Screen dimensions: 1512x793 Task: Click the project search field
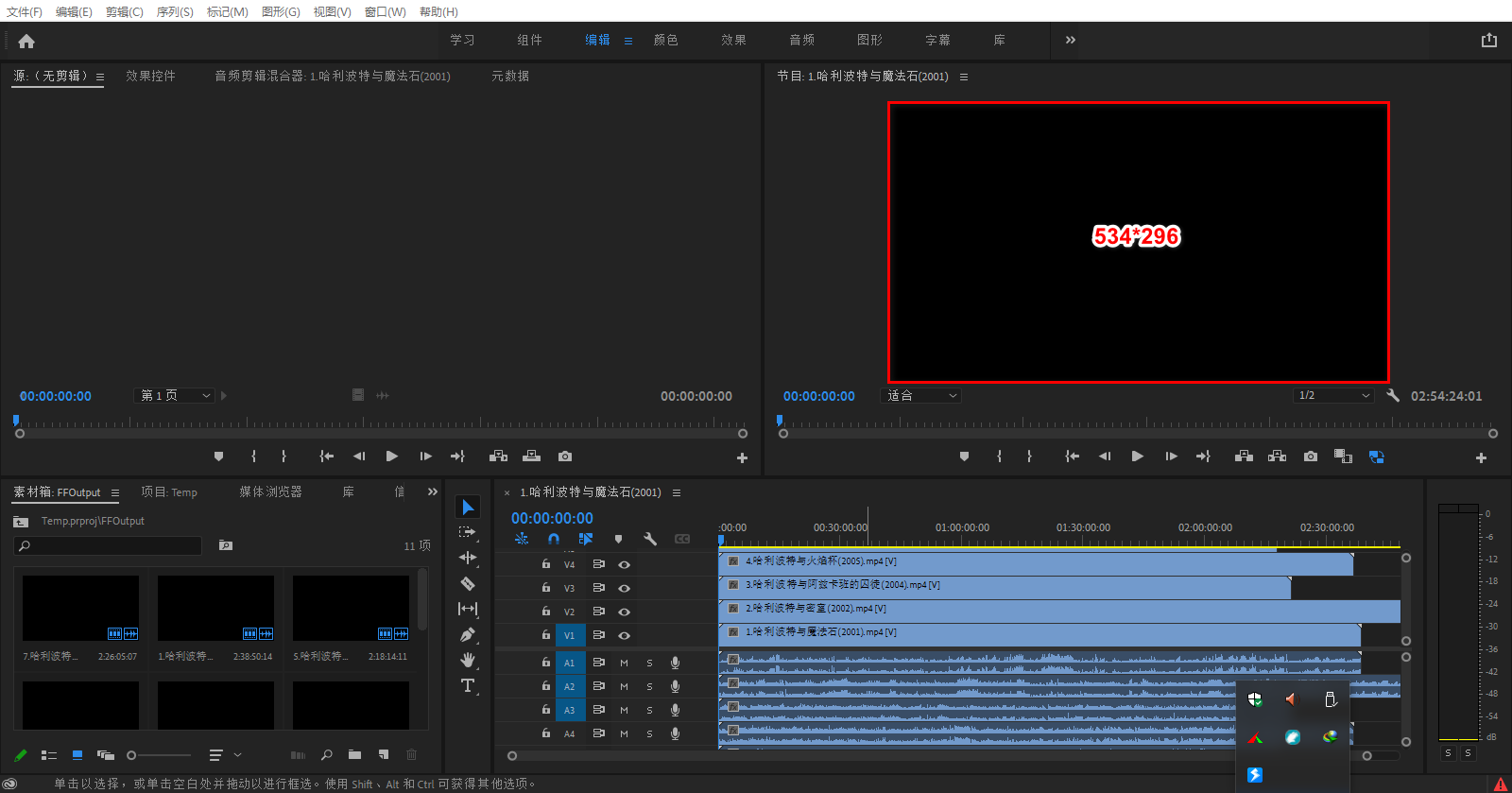pos(108,545)
